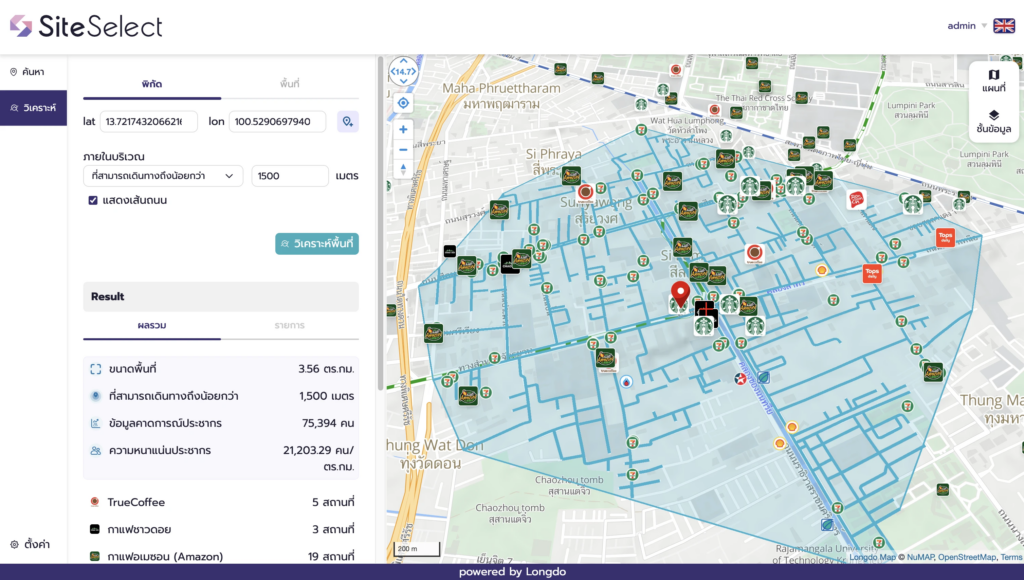Click the TrueCoffee row icon
This screenshot has height=580, width=1024.
pos(95,502)
